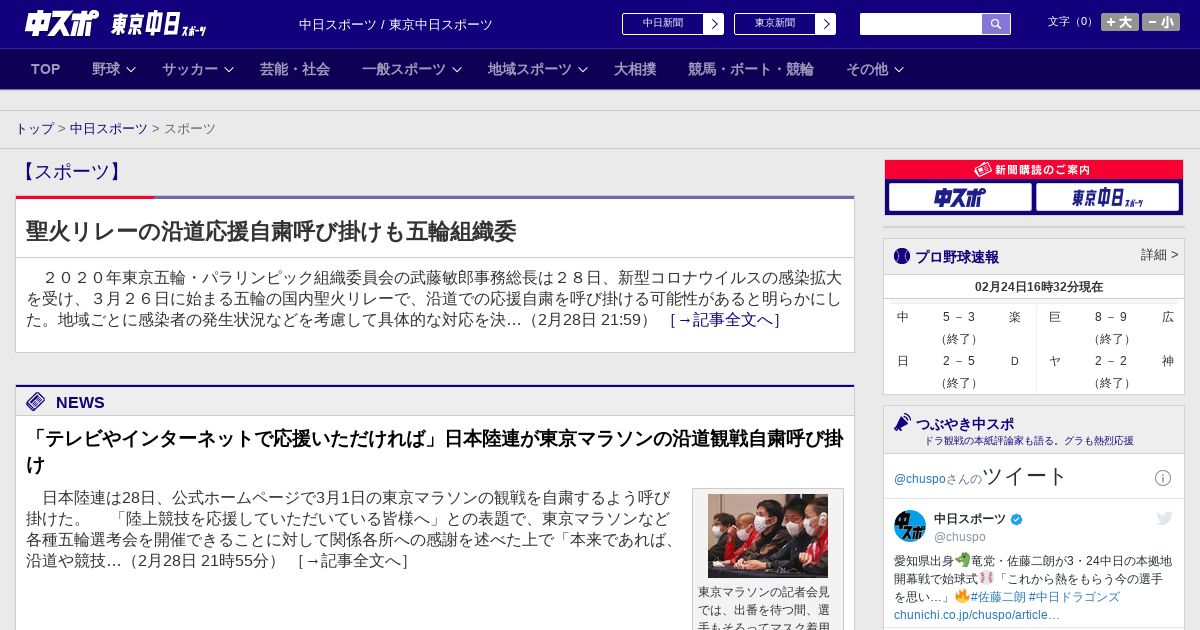Viewport: 1200px width, 630px height.
Task: Increase text size with 大 button
Action: coord(1120,22)
